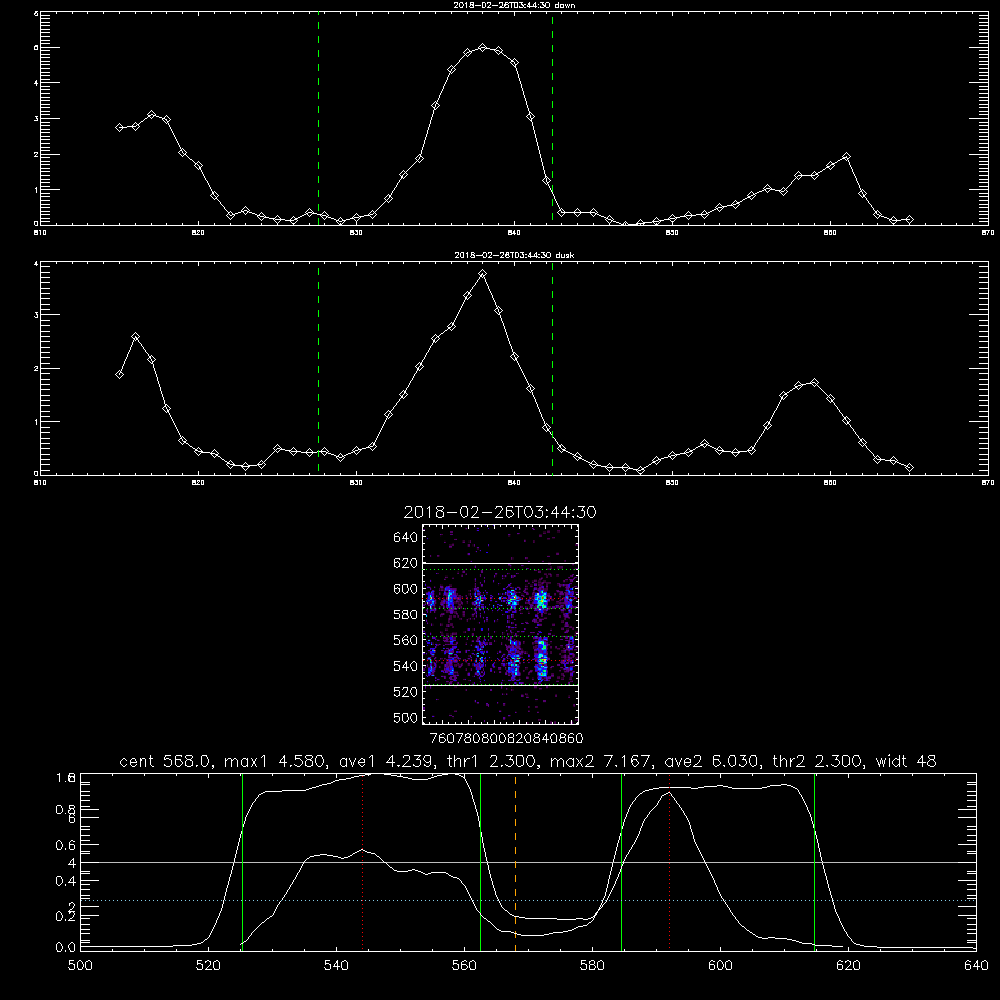This screenshot has height=1000, width=1000.
Task: Click the '620' y-axis label beside spectrogram
Action: coord(406,563)
